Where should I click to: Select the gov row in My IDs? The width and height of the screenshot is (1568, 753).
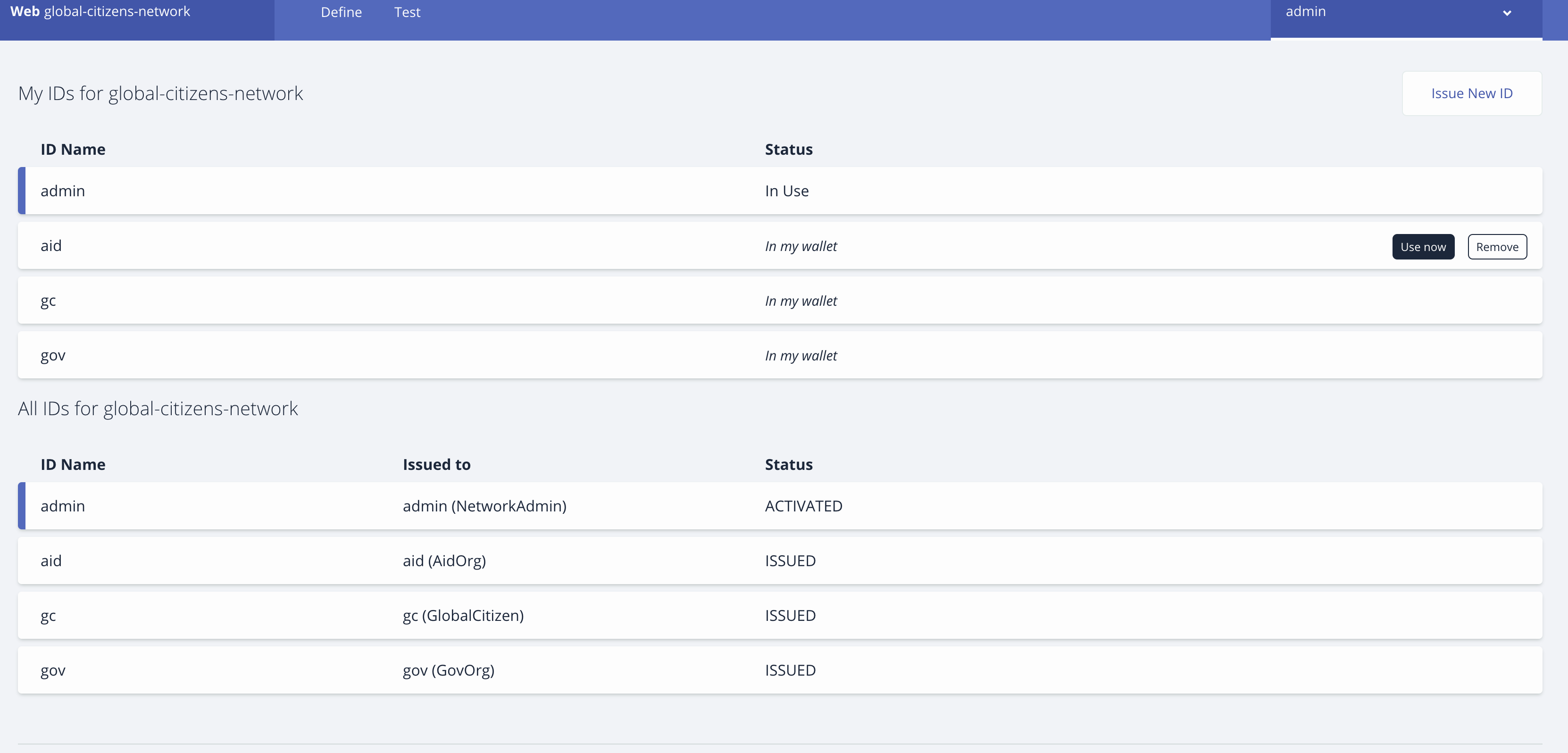pos(53,355)
